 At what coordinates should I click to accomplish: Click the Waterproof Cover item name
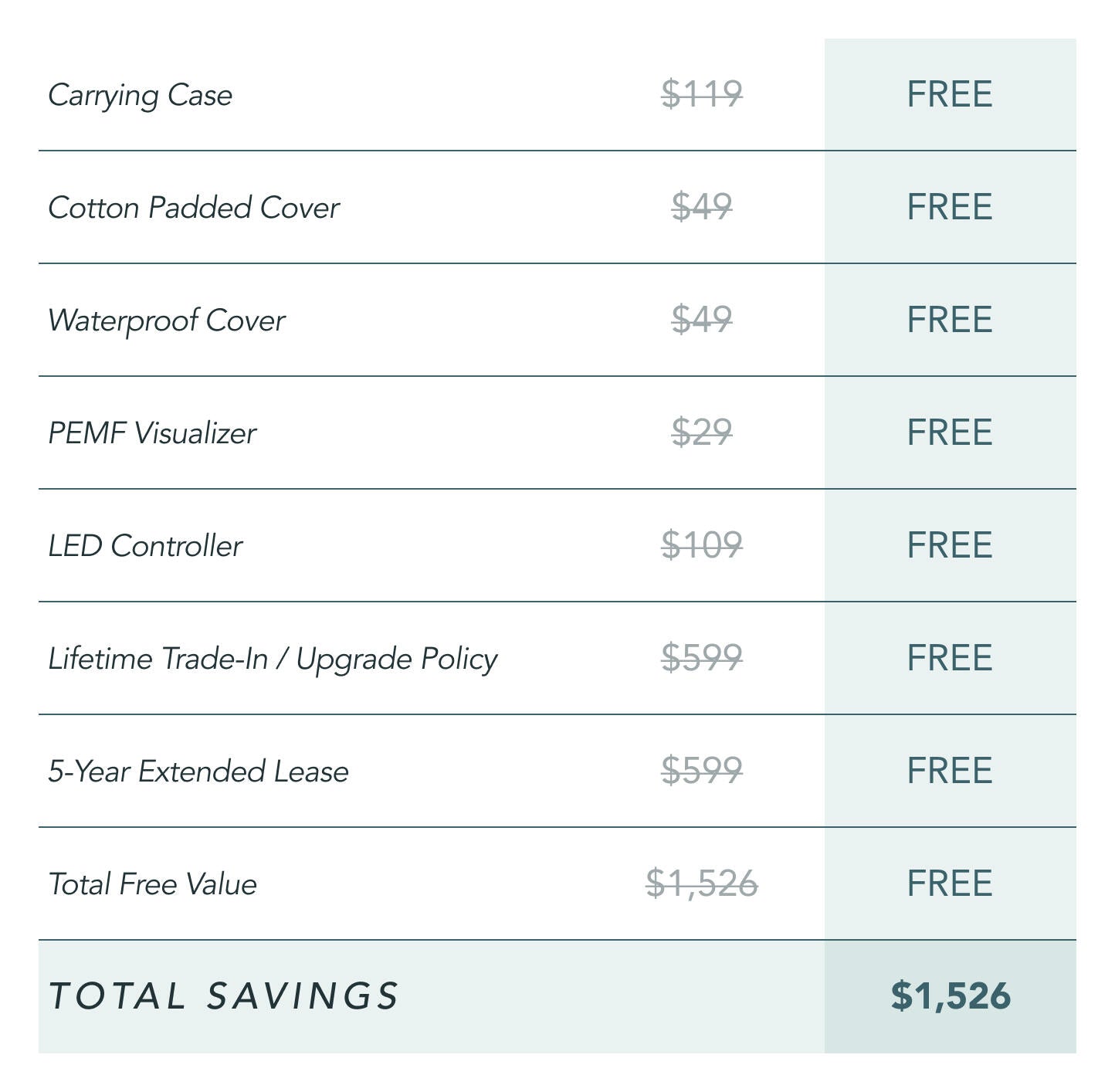click(167, 320)
